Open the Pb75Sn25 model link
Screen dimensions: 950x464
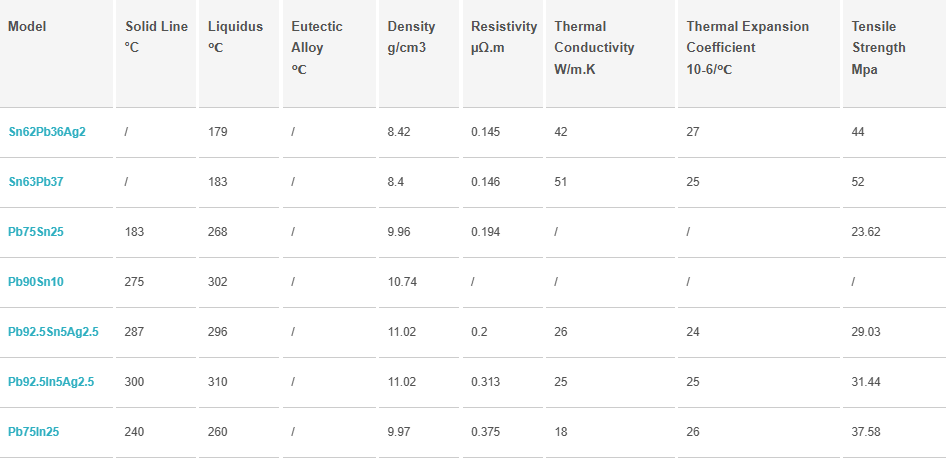click(36, 232)
